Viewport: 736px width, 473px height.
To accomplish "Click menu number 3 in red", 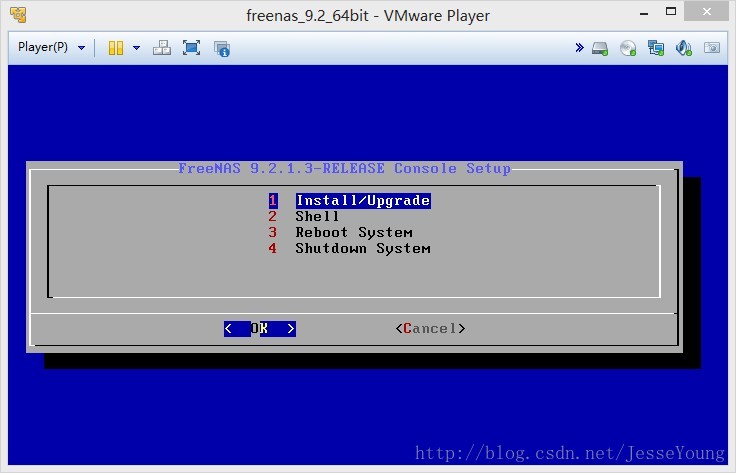I will pos(273,233).
